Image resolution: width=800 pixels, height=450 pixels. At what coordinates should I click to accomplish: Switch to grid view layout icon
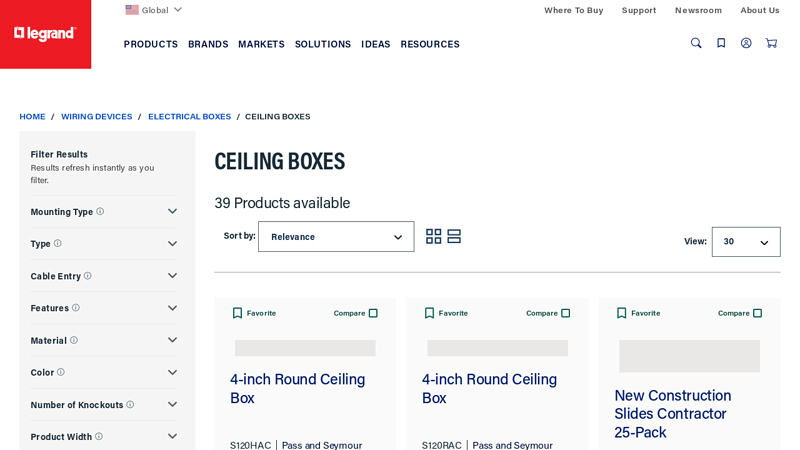click(434, 236)
